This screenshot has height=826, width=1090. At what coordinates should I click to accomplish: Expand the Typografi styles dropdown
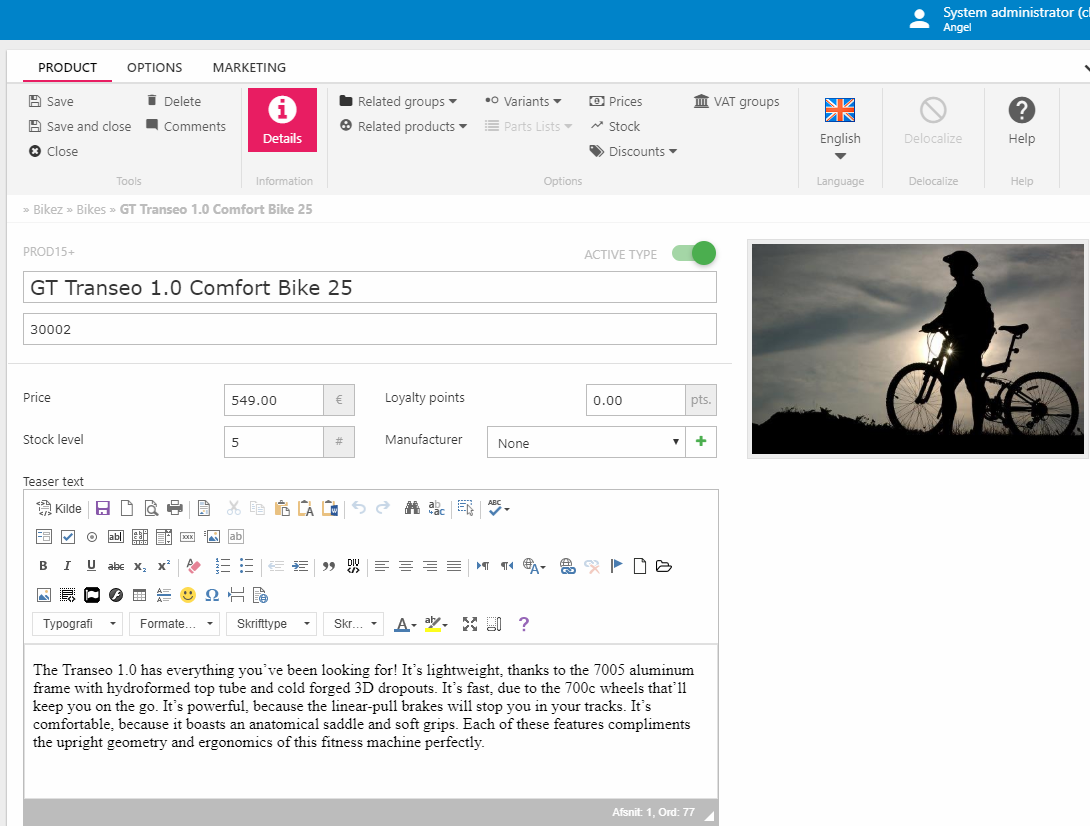(x=77, y=624)
